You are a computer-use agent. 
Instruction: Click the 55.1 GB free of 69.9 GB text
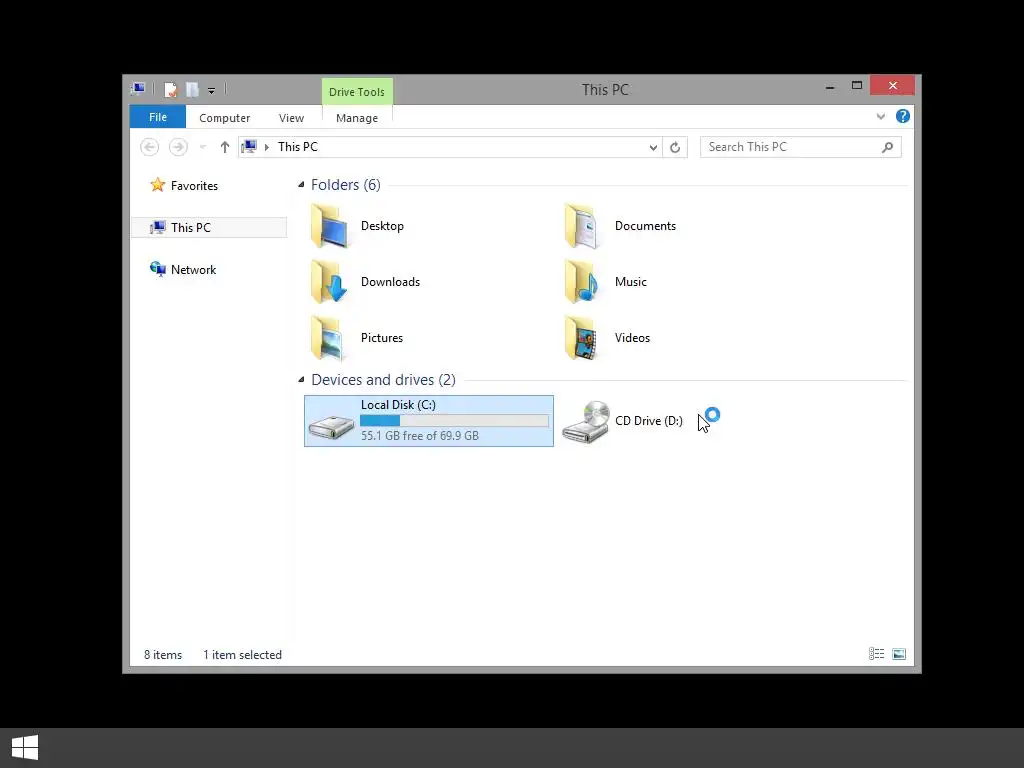pos(420,436)
